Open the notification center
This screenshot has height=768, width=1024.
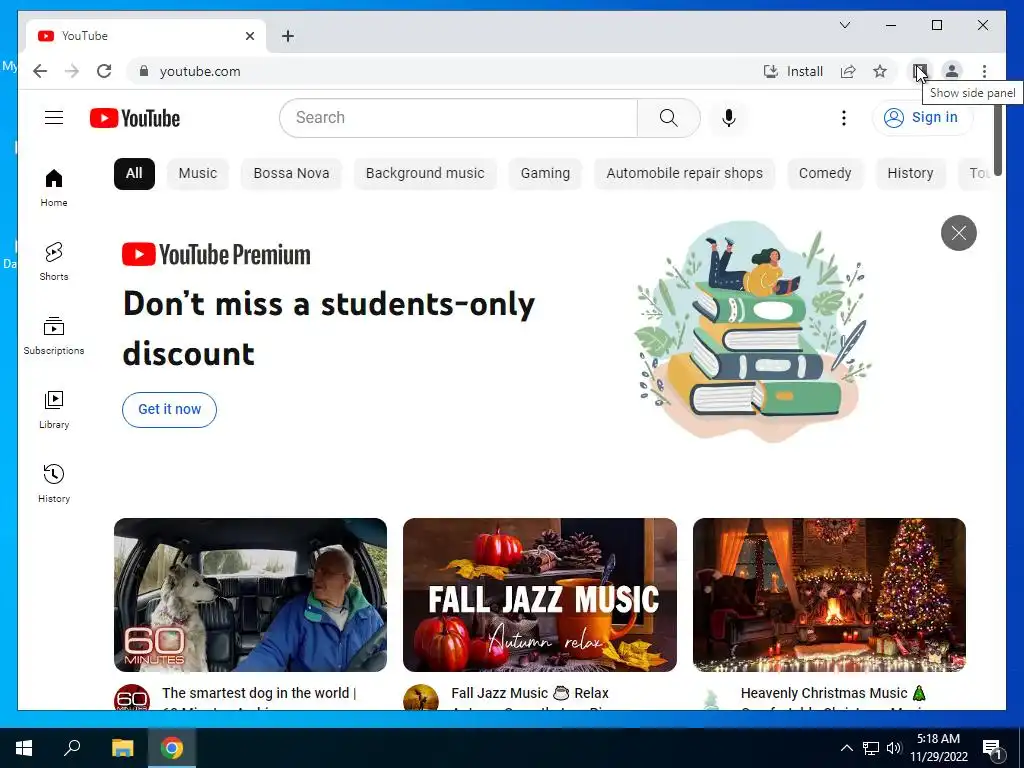point(992,748)
